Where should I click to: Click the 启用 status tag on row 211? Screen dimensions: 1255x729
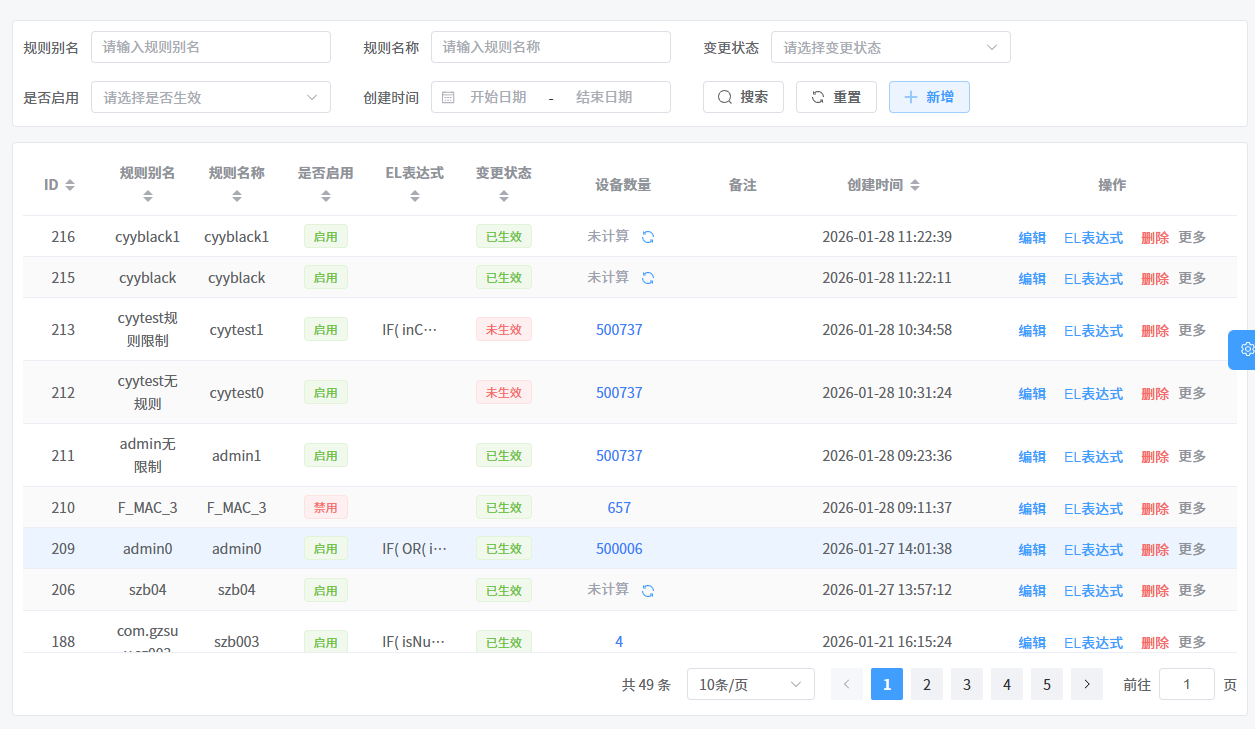tap(325, 455)
